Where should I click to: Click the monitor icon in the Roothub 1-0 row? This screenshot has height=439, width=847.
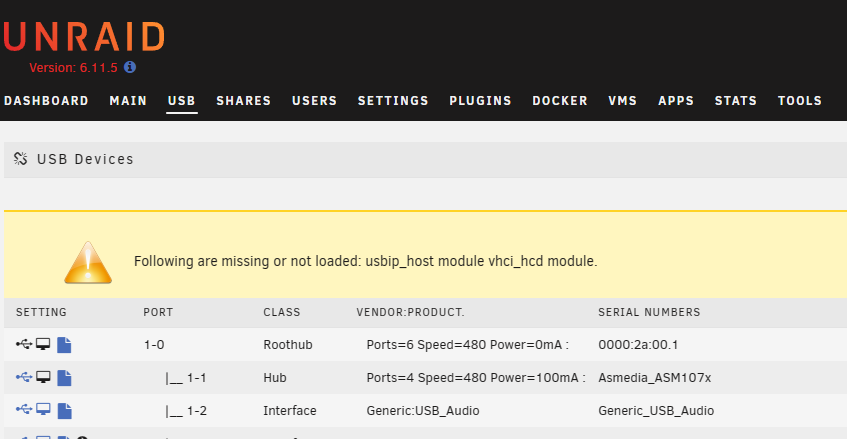[43, 344]
